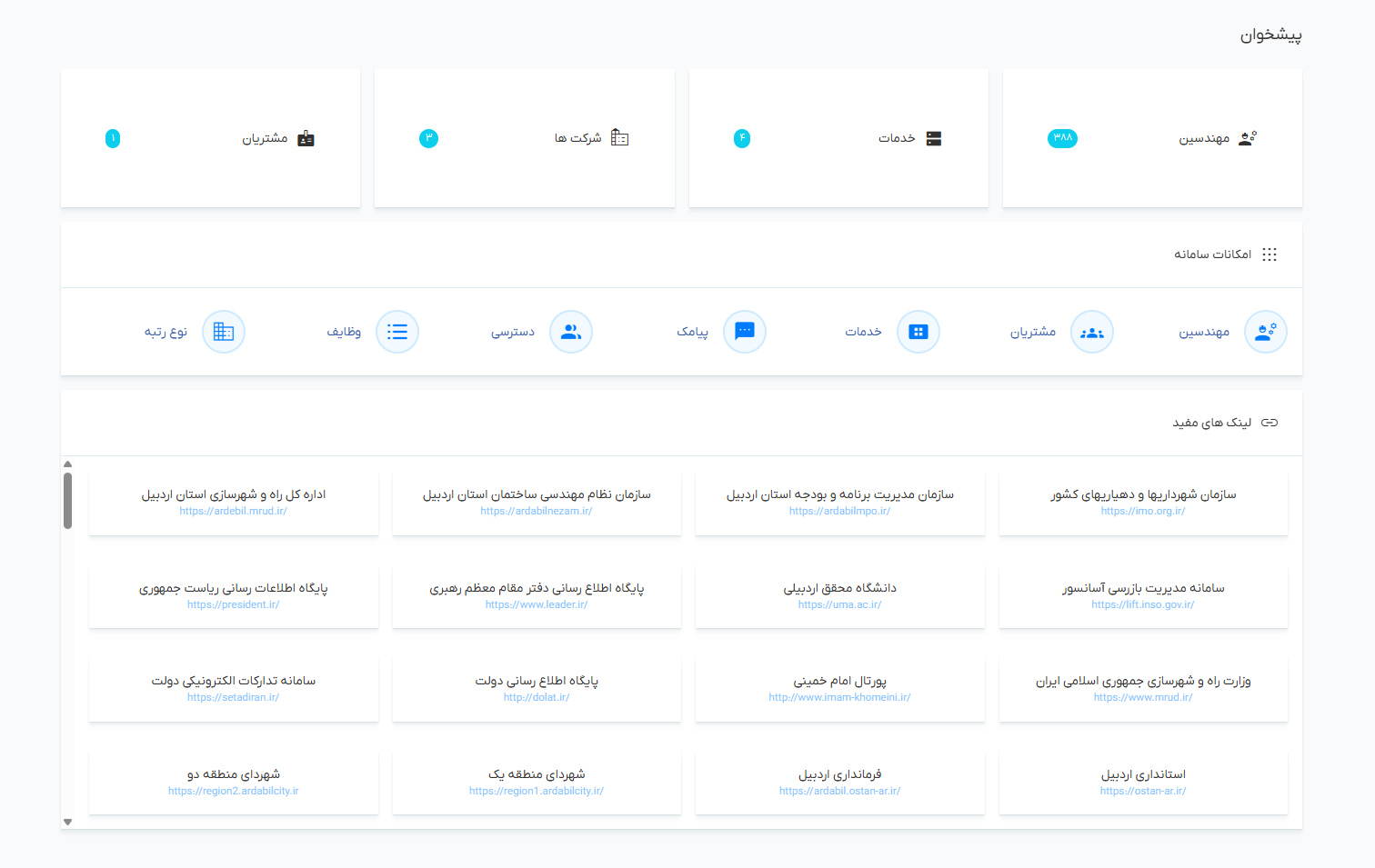
Task: Open https://region2.ardabilcity.ir link
Action: coord(234,791)
